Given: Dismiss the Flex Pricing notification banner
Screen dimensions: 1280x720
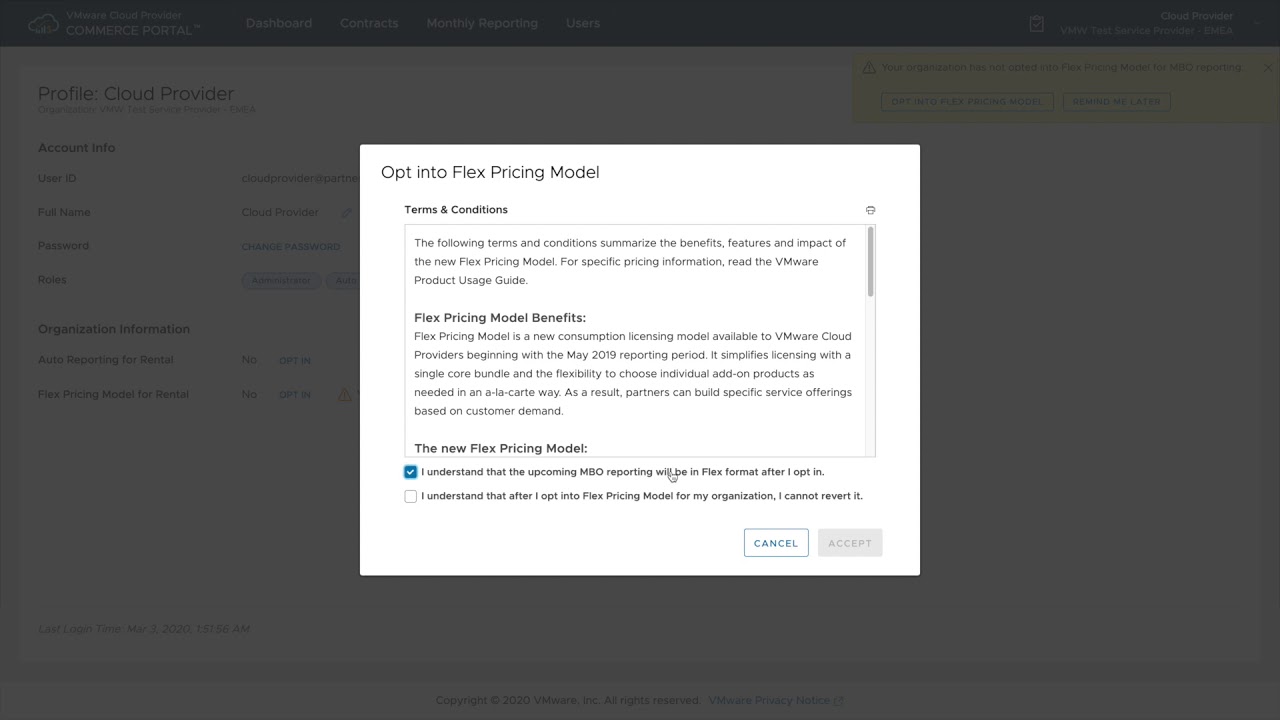Looking at the screenshot, I should coord(1267,68).
